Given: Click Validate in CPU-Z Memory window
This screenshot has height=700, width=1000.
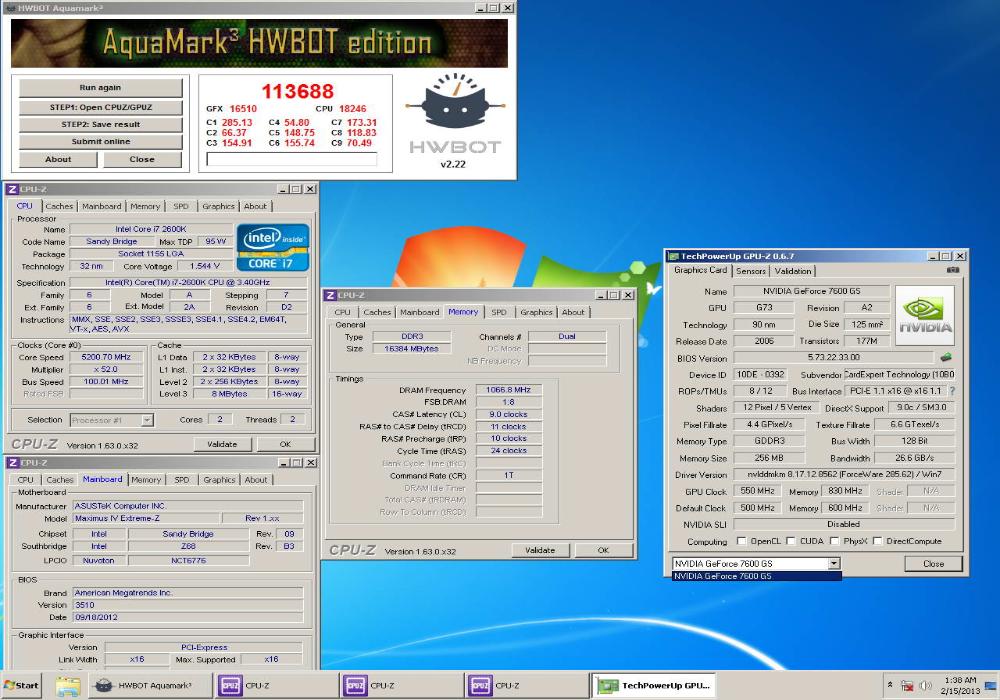Looking at the screenshot, I should (x=540, y=550).
